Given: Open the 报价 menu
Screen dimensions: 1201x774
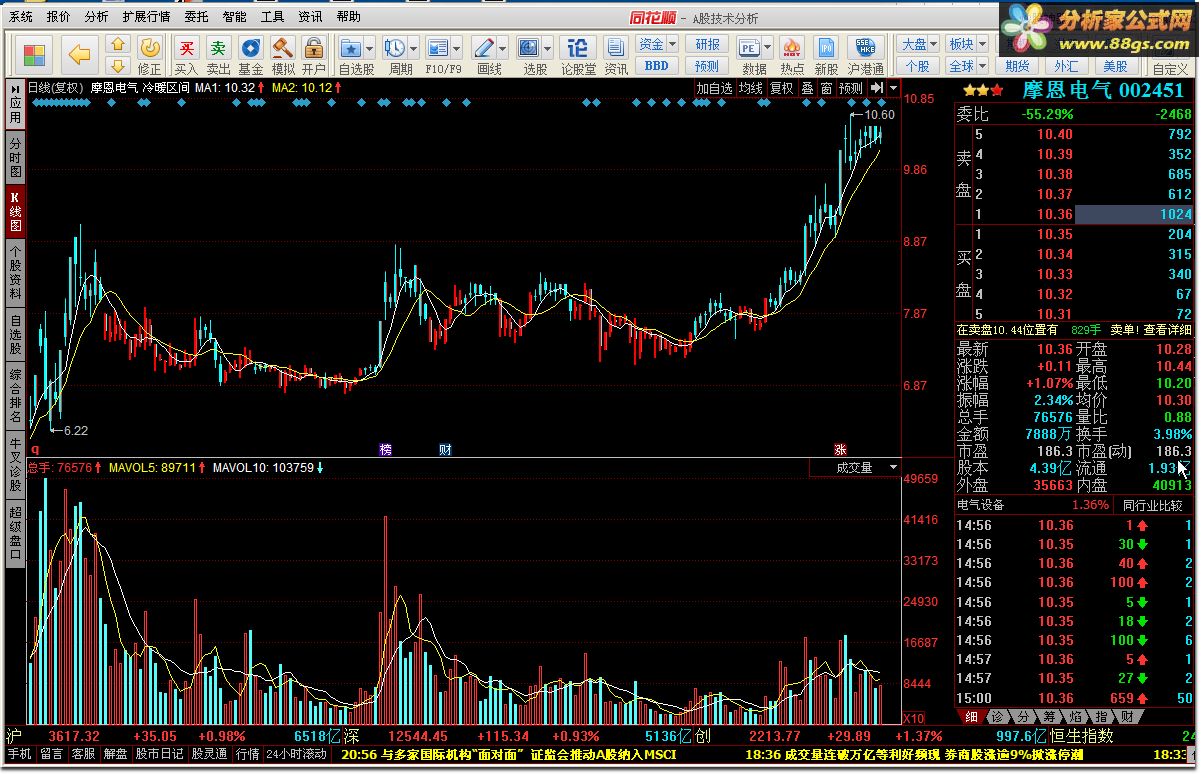Looking at the screenshot, I should pos(59,17).
